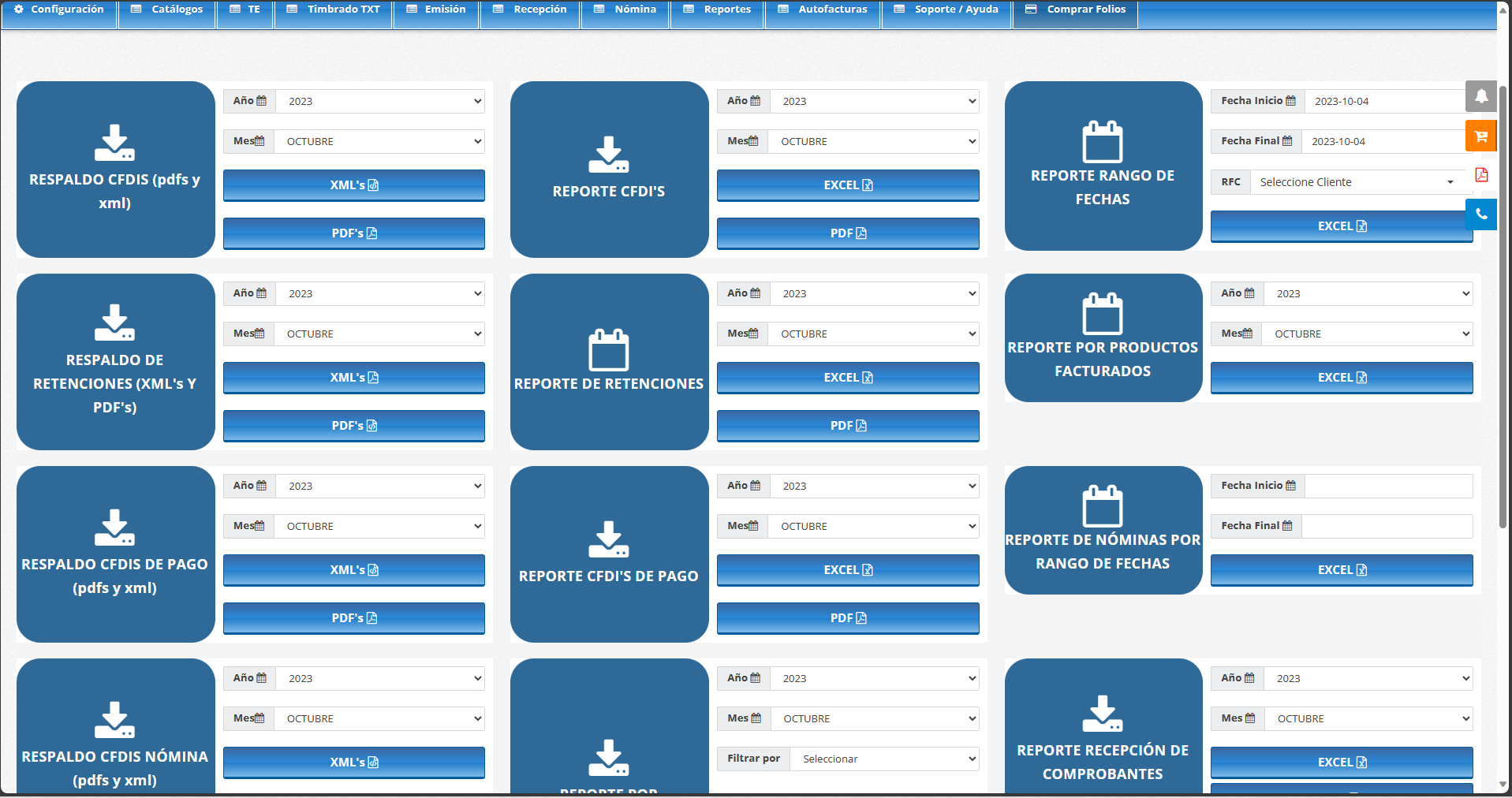Open the Timbrado TXT menu
The height and width of the screenshot is (798, 1512).
[333, 9]
